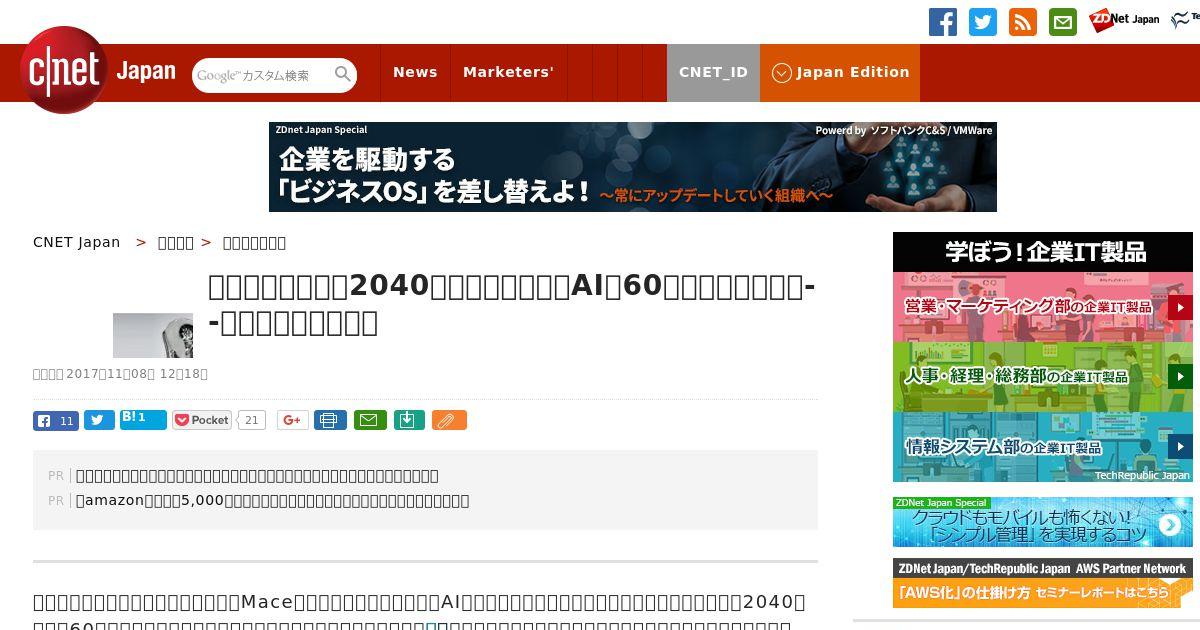
Task: Tweet the article via Twitter share button
Action: [99, 420]
